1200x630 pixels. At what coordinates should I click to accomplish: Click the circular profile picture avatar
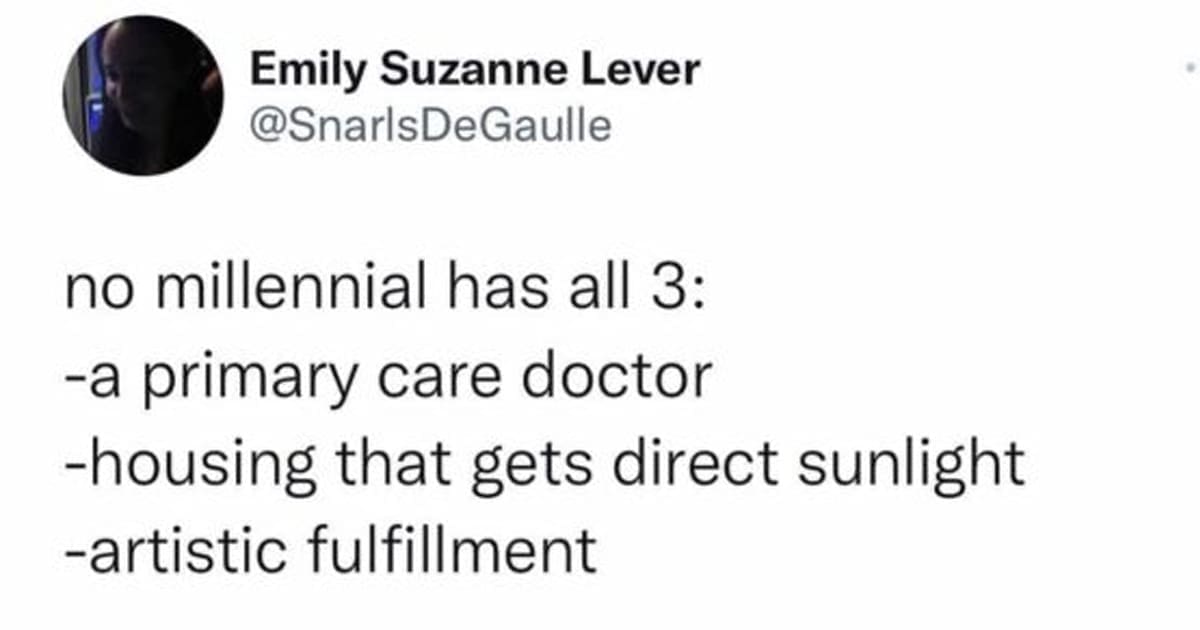[144, 96]
